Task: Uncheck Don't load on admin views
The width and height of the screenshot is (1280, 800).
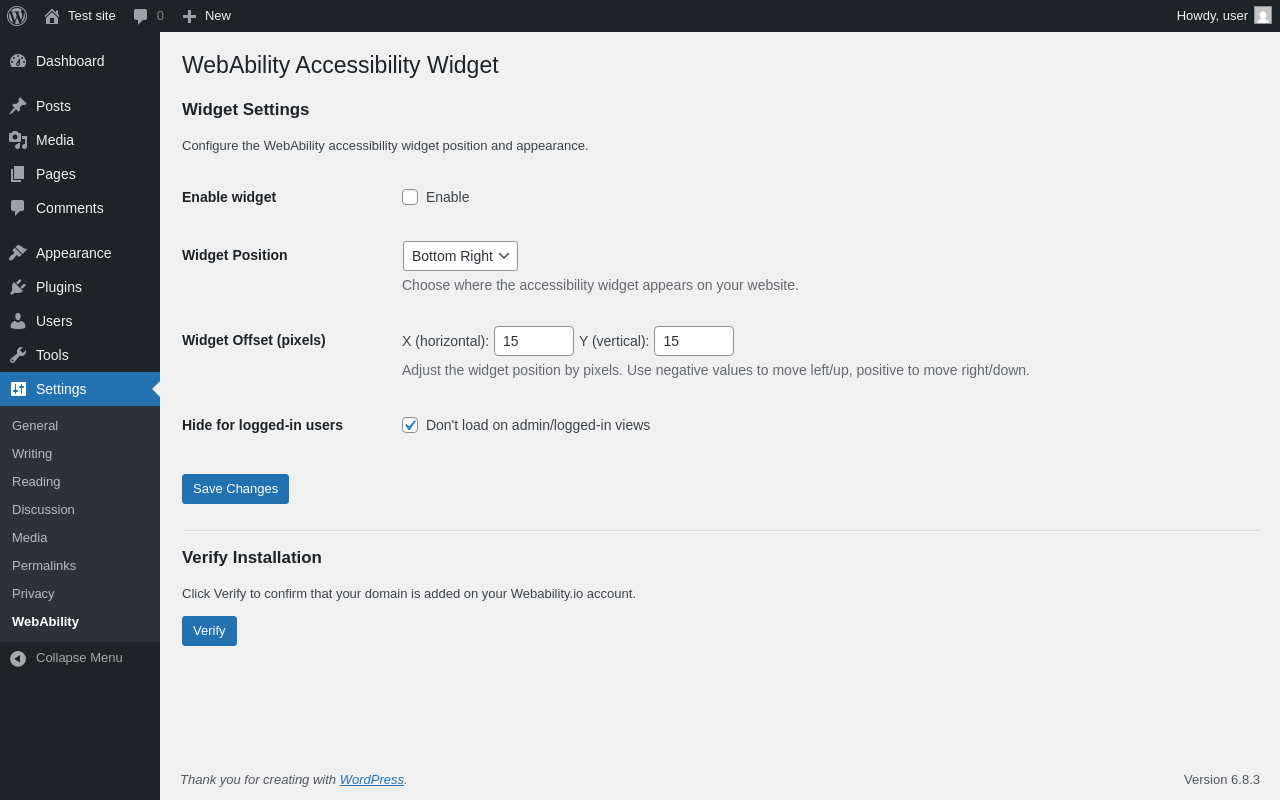Action: click(x=410, y=425)
